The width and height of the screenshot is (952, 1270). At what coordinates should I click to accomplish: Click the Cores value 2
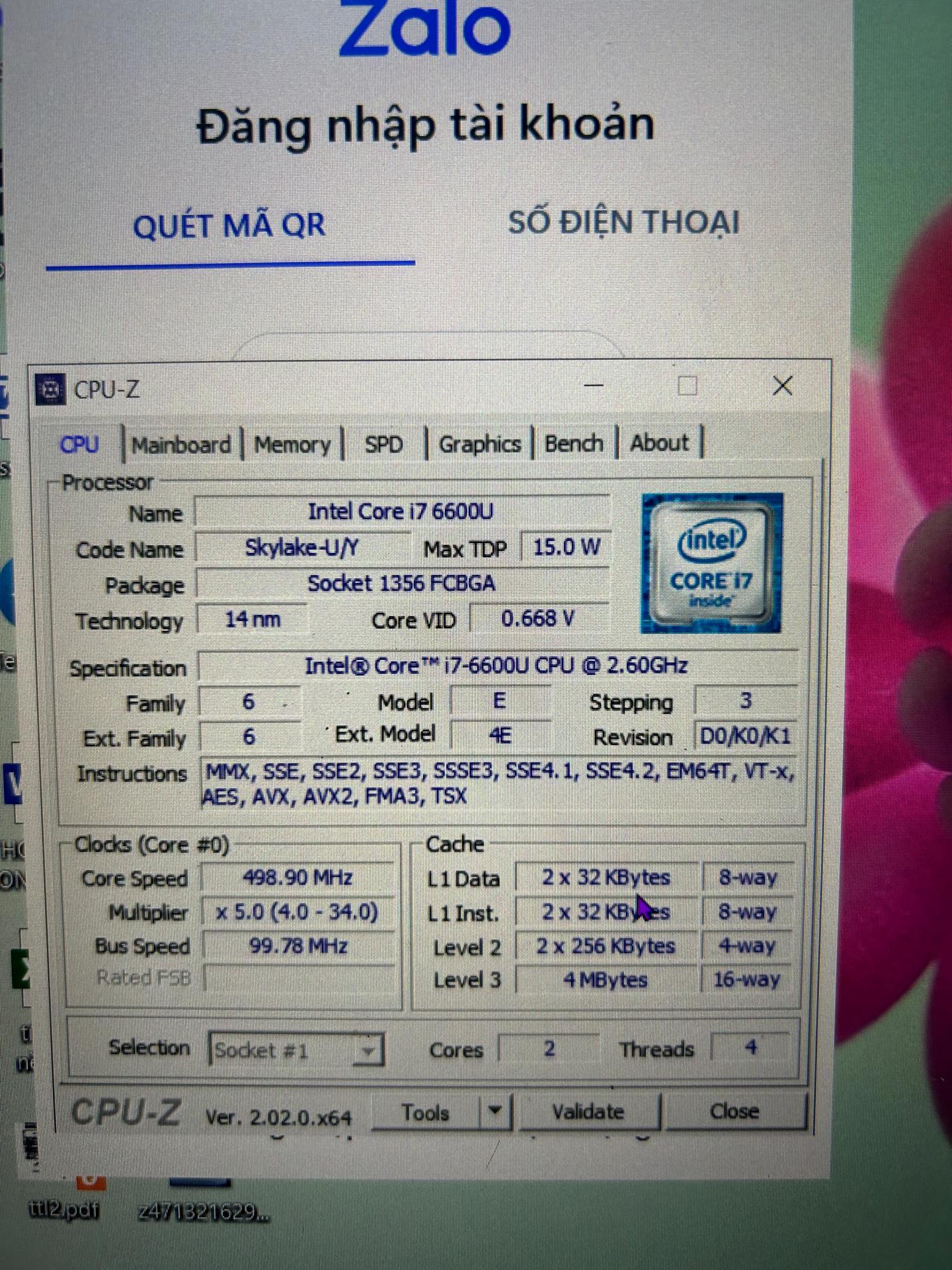(x=549, y=1048)
